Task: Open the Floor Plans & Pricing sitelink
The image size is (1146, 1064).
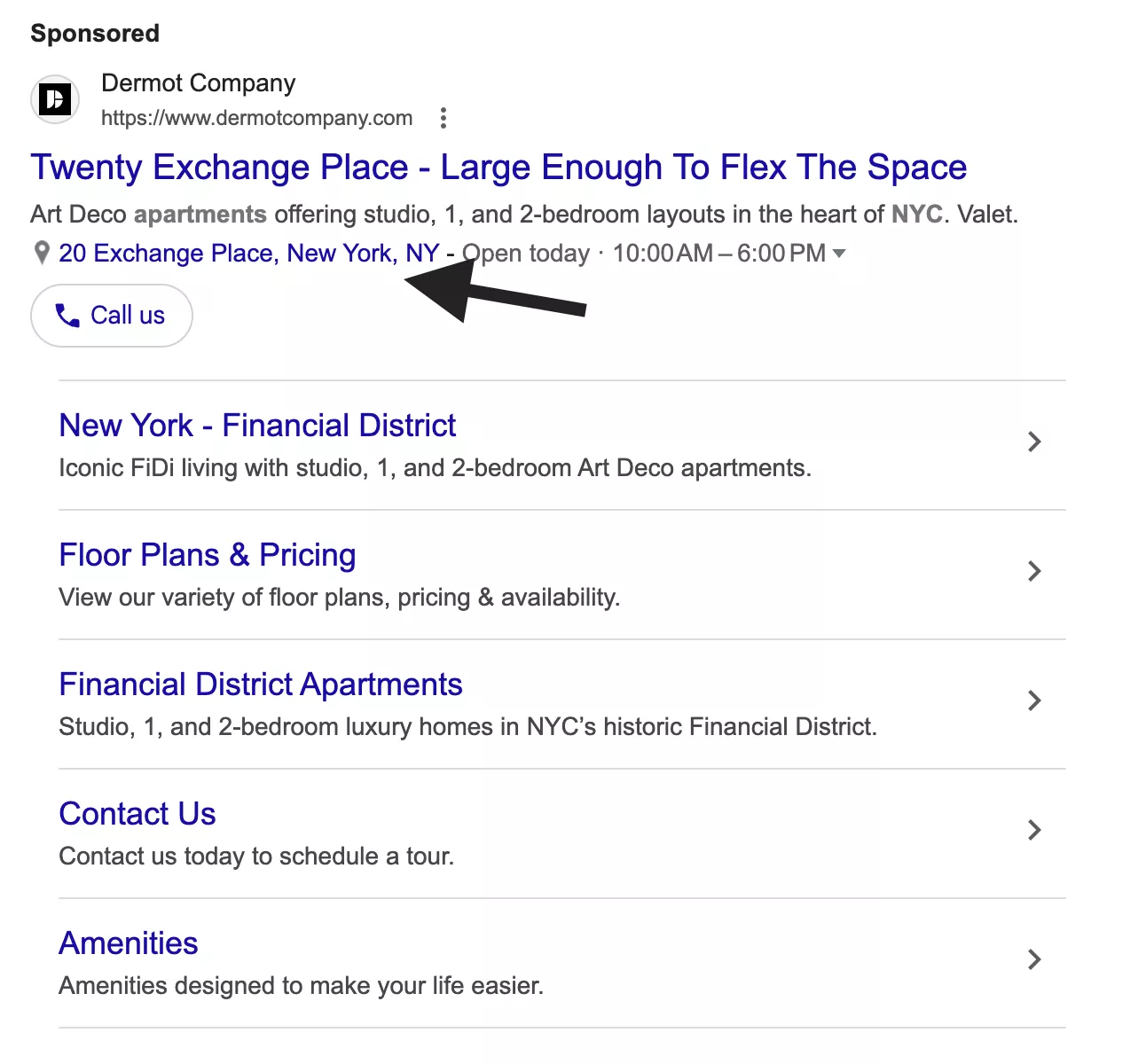Action: (x=207, y=555)
